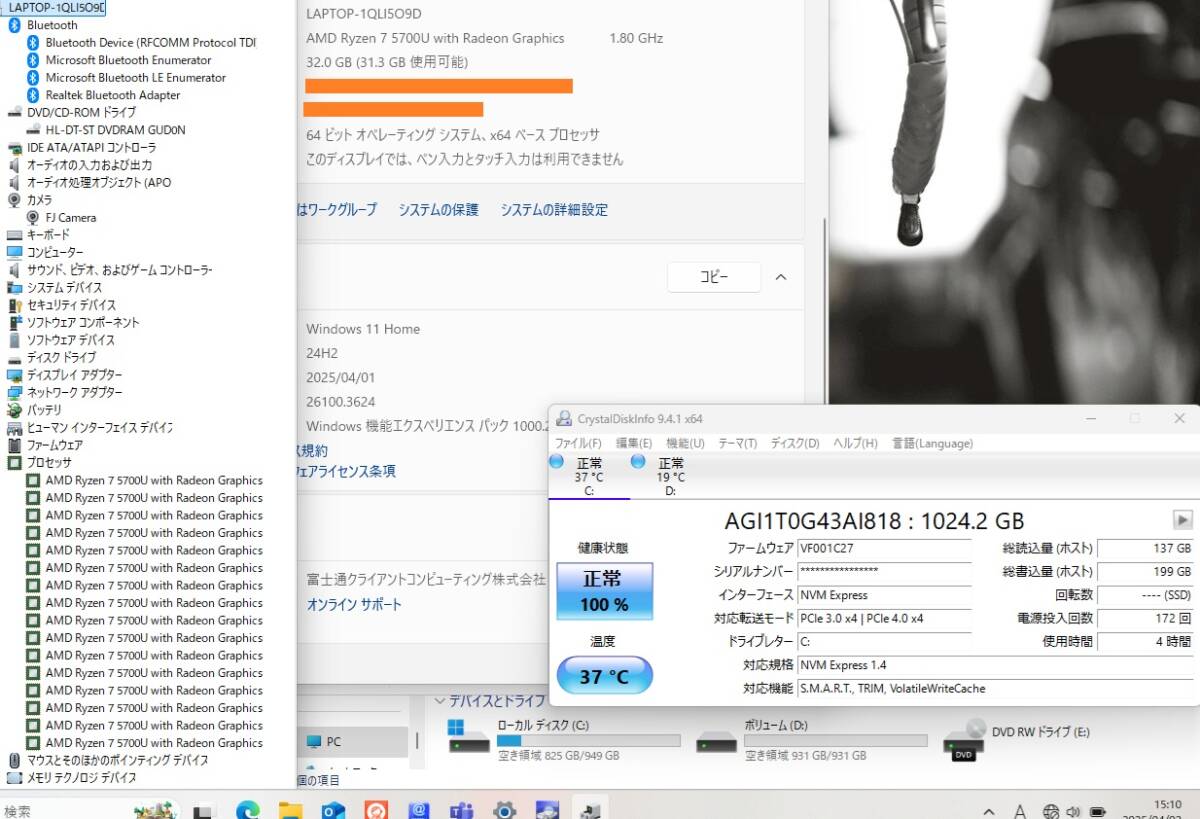Show the next disk arrow in CrystalDiskInfo
This screenshot has height=819, width=1200.
point(1182,520)
